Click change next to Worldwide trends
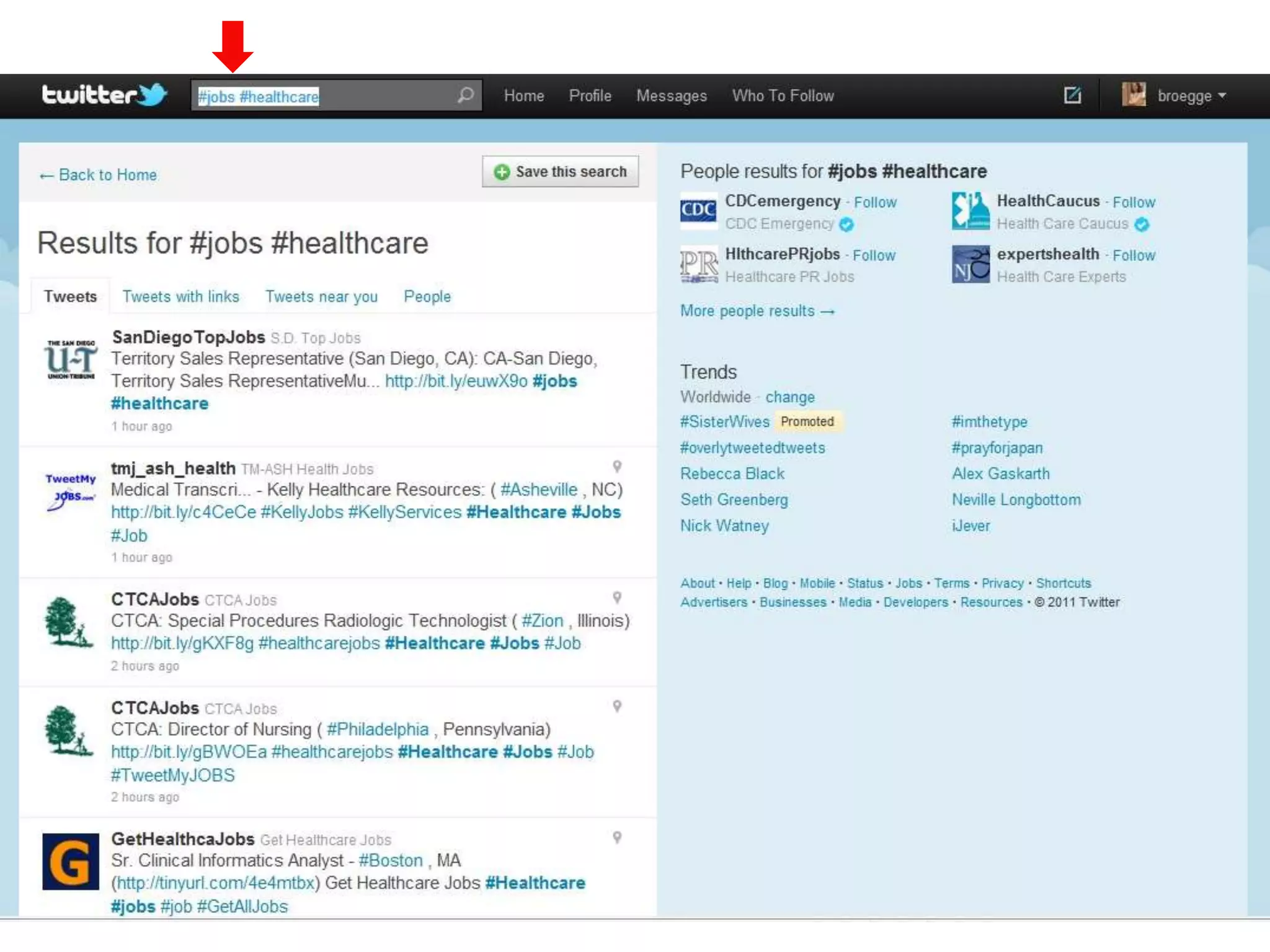Viewport: 1270px width, 952px height. [x=790, y=397]
